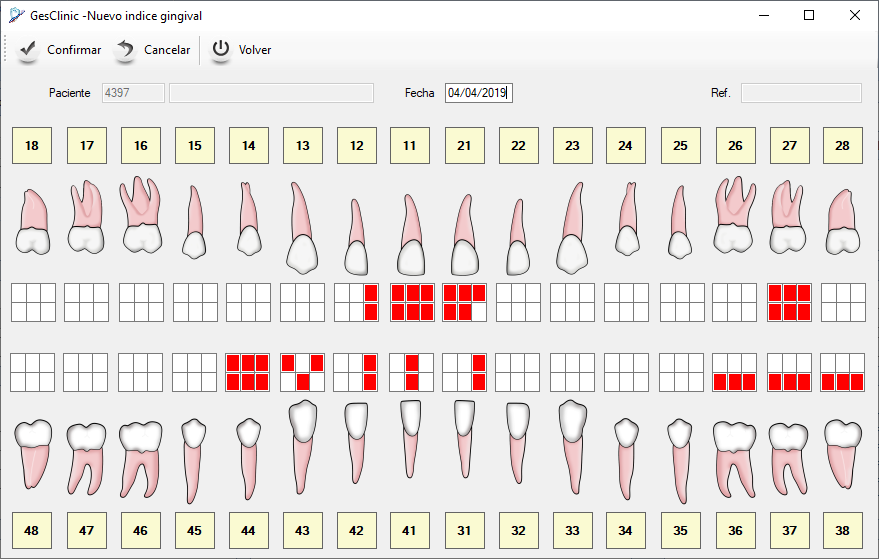
Task: Click the Ref. input field
Action: pos(801,93)
